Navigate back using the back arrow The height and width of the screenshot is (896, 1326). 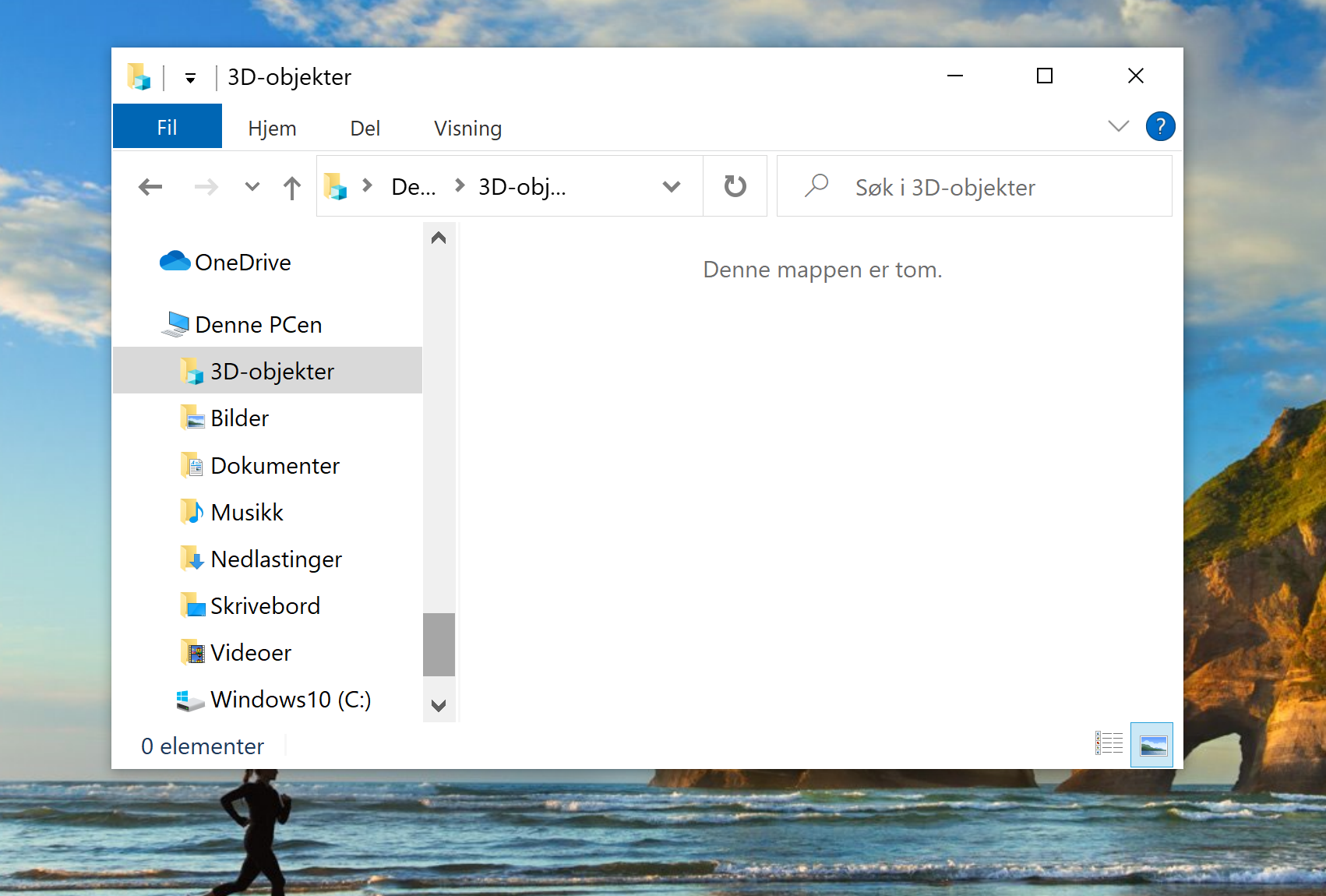pyautogui.click(x=150, y=186)
